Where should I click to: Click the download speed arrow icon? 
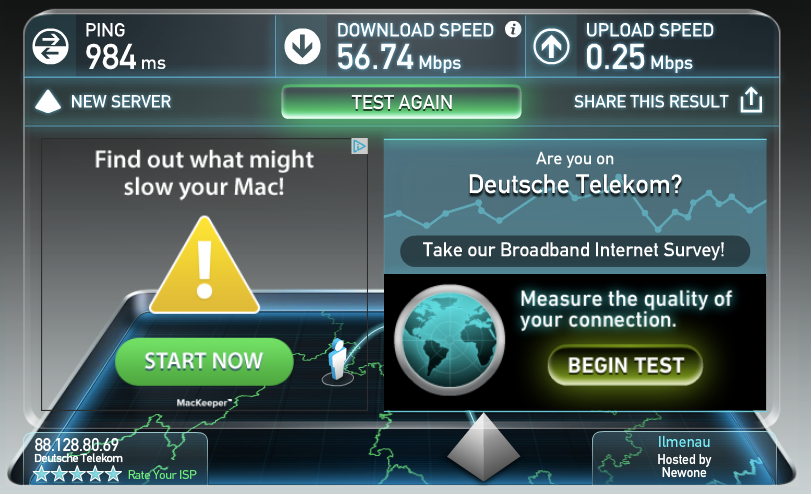click(x=302, y=47)
